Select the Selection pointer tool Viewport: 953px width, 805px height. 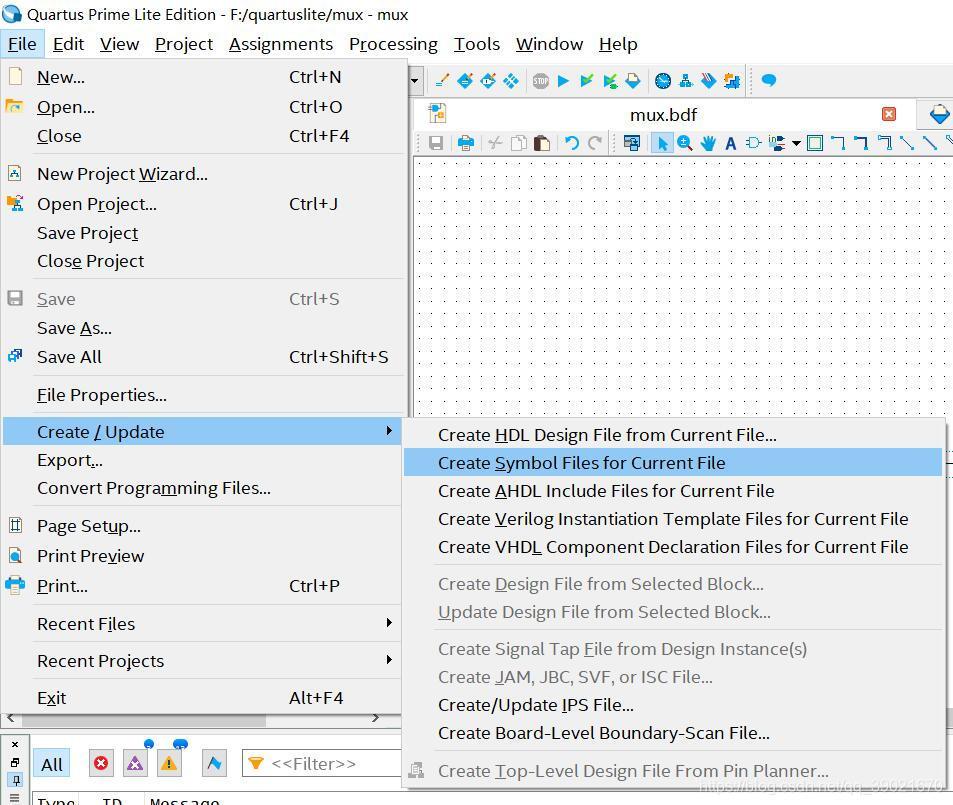pos(662,143)
